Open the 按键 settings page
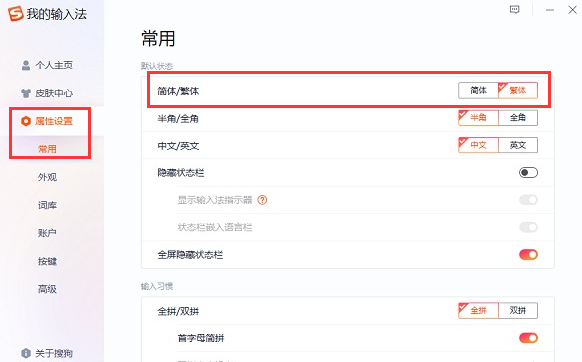The height and width of the screenshot is (362, 582). pyautogui.click(x=47, y=261)
